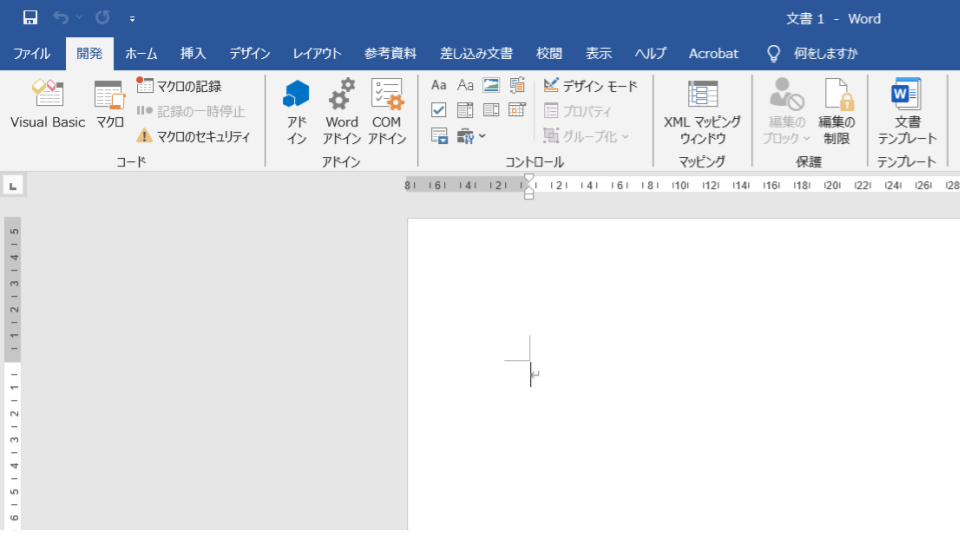Click the vertical ruler on the left

[x=13, y=373]
